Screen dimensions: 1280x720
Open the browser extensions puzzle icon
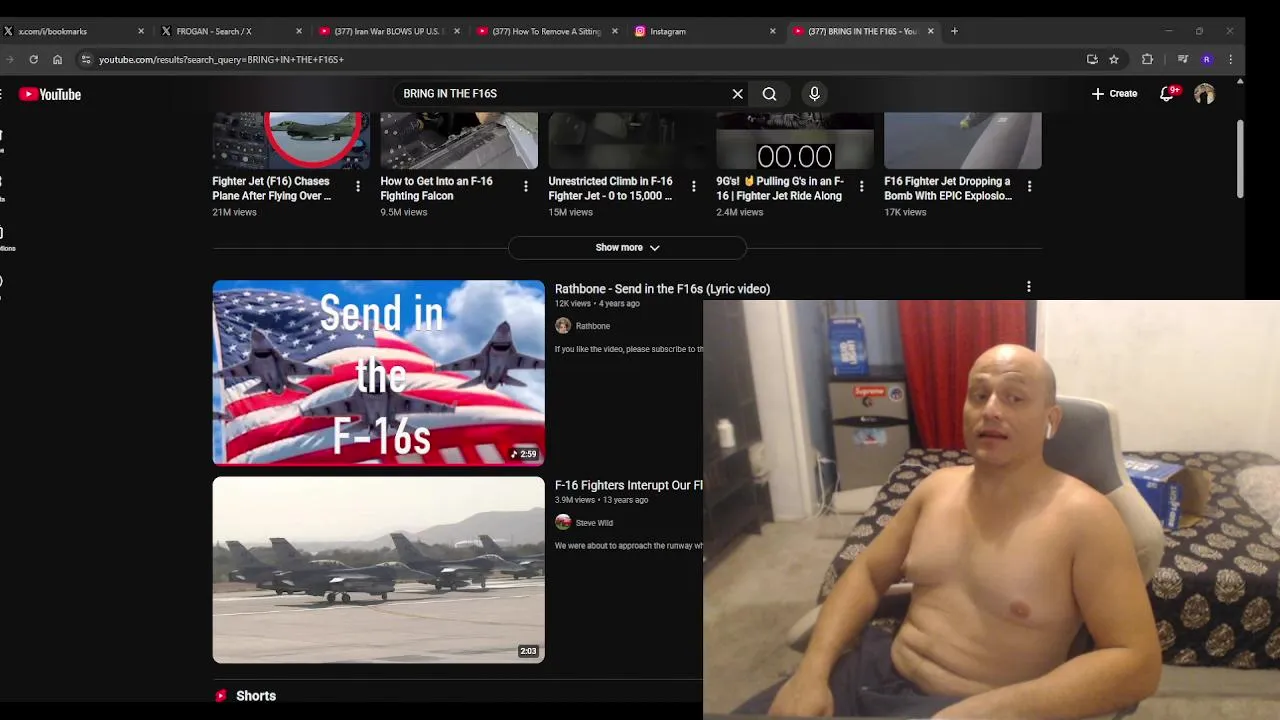tap(1147, 59)
